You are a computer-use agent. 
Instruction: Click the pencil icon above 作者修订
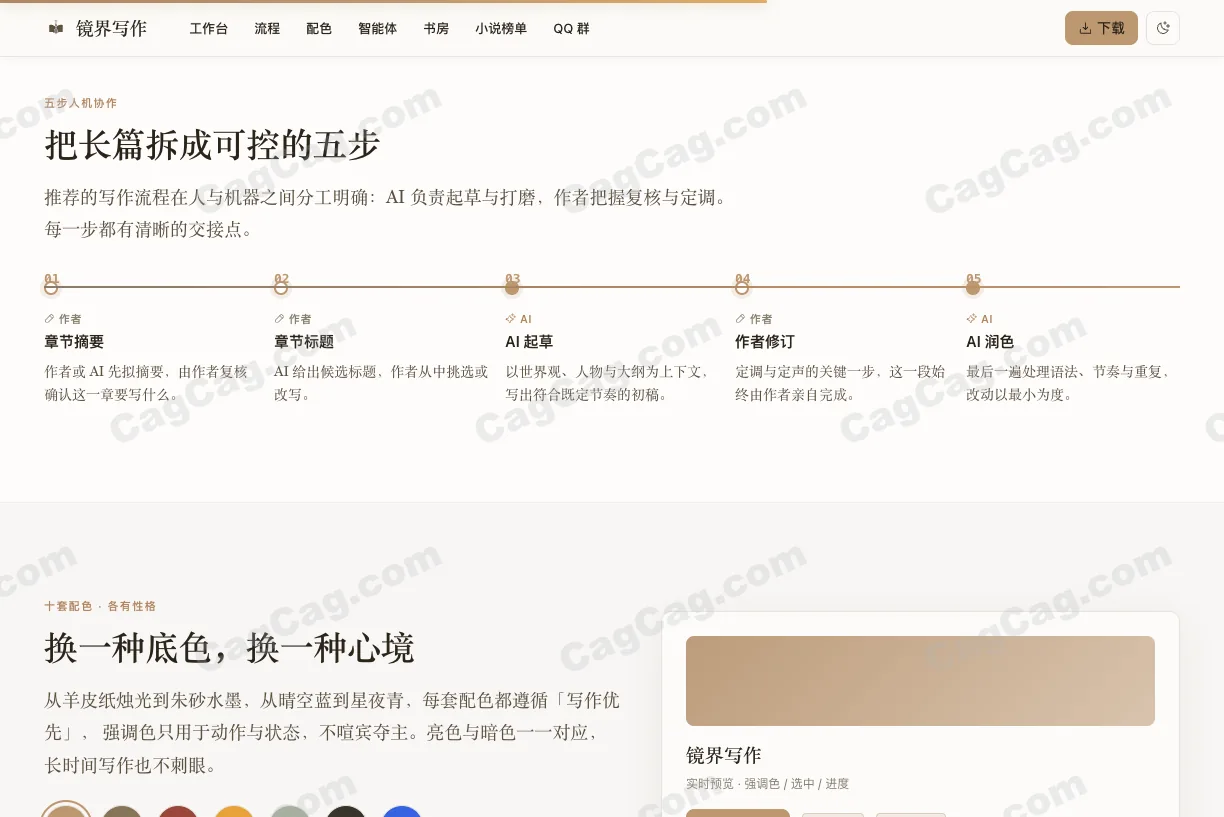tap(741, 319)
